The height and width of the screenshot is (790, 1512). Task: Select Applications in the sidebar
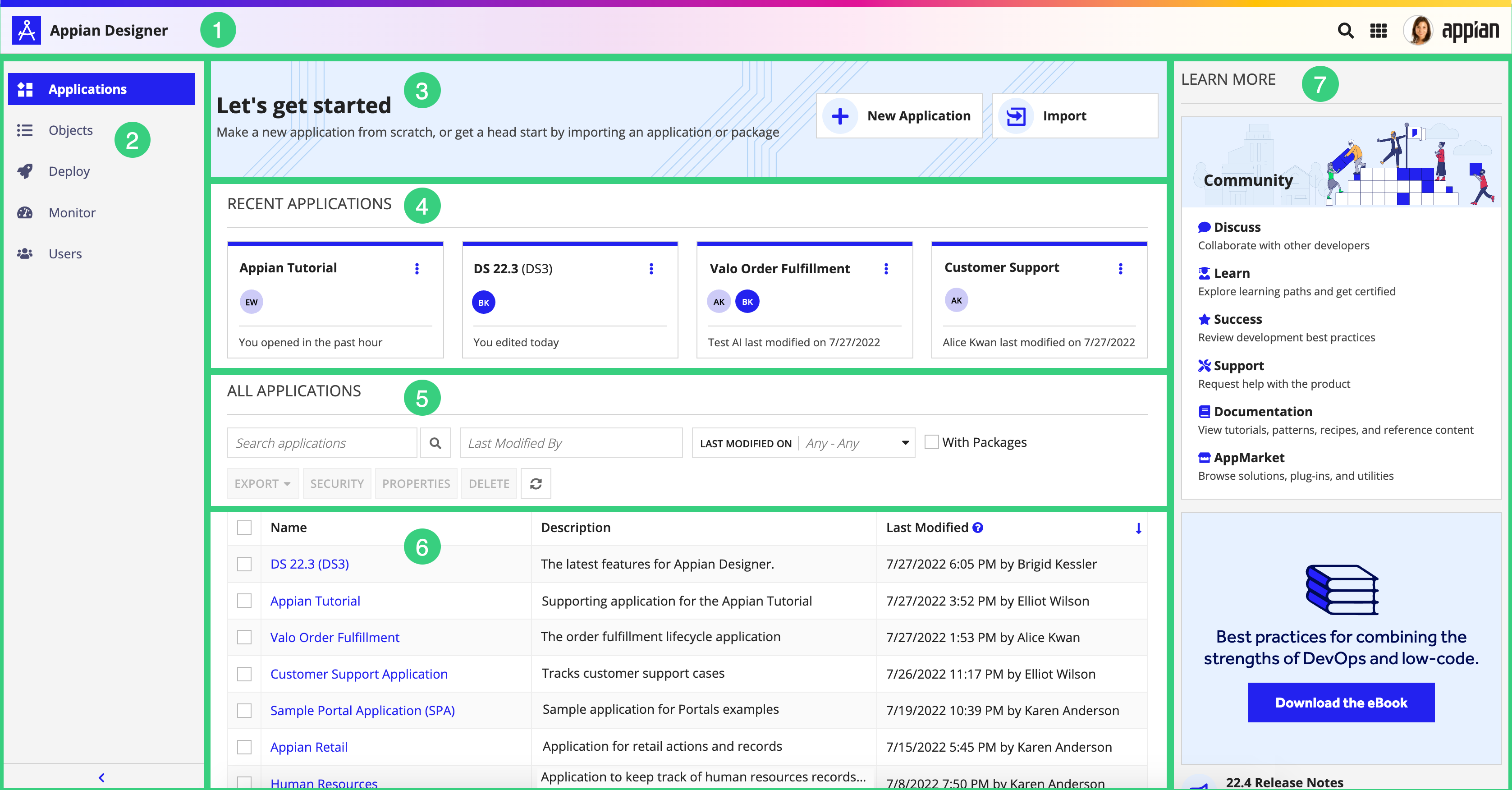[101, 89]
